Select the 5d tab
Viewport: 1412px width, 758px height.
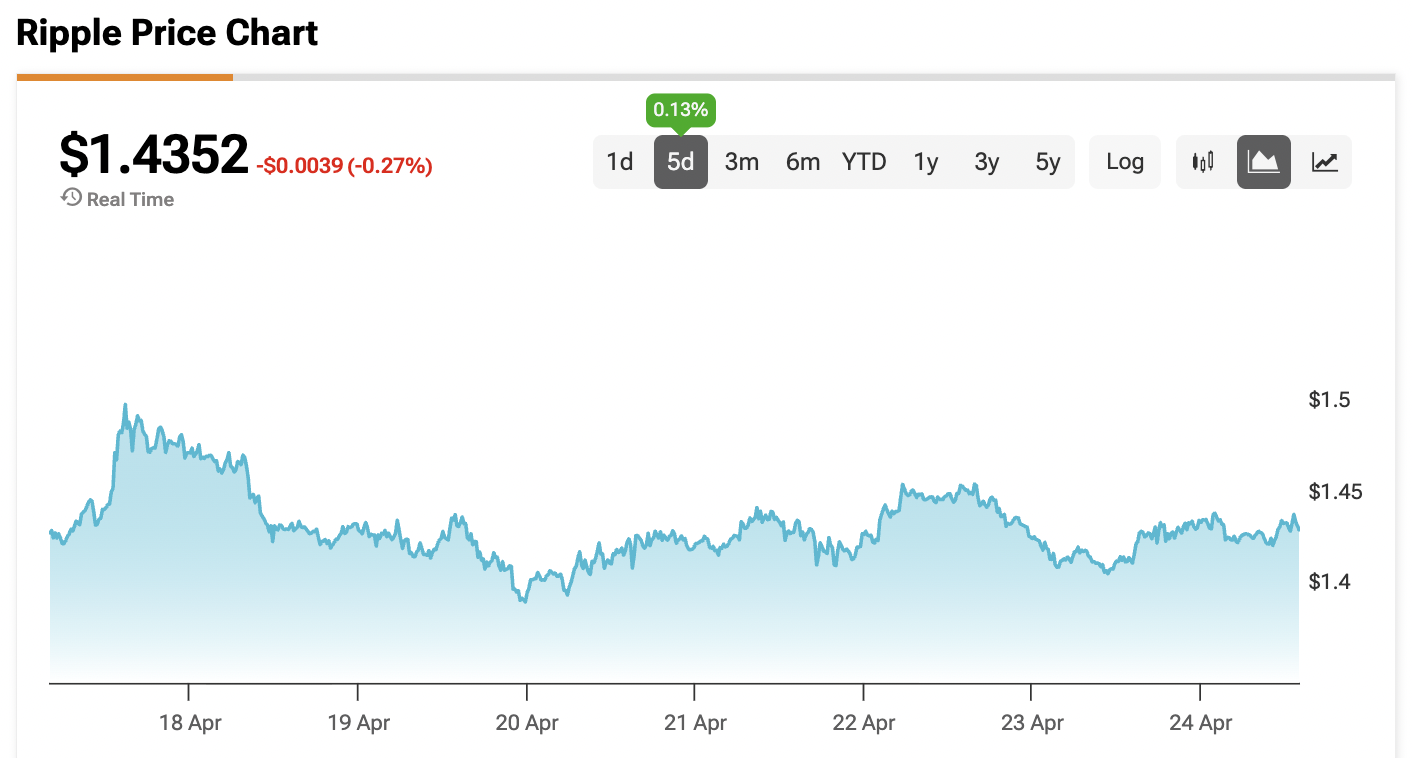(x=680, y=161)
